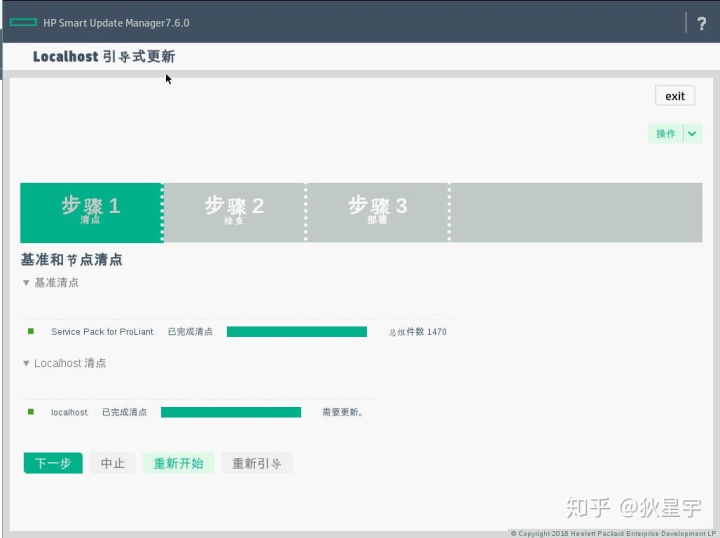Click the 重新开始 restart button

(x=178, y=463)
